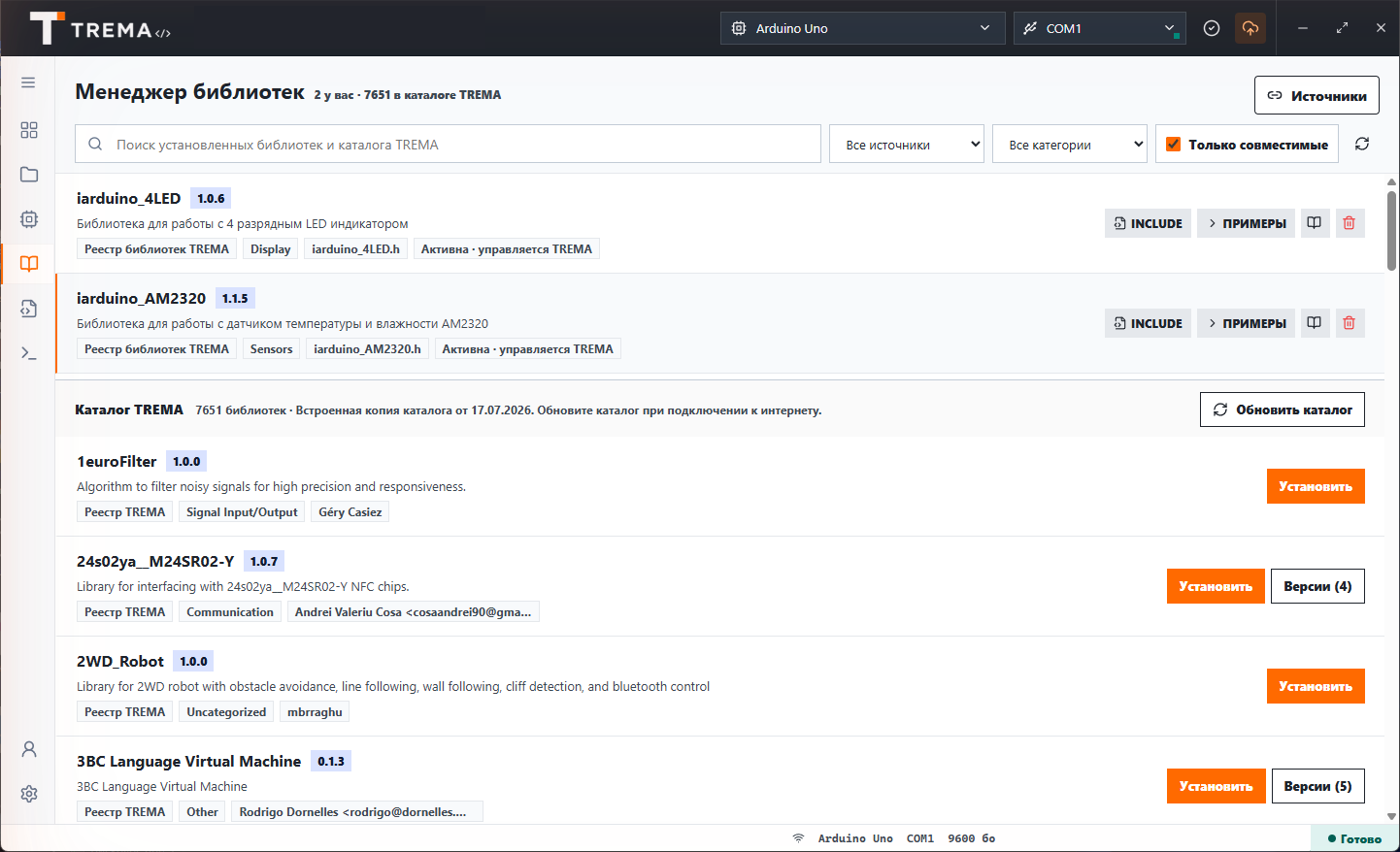Click the iarduino_AM2320.h header tag
The height and width of the screenshot is (852, 1400).
tap(367, 349)
